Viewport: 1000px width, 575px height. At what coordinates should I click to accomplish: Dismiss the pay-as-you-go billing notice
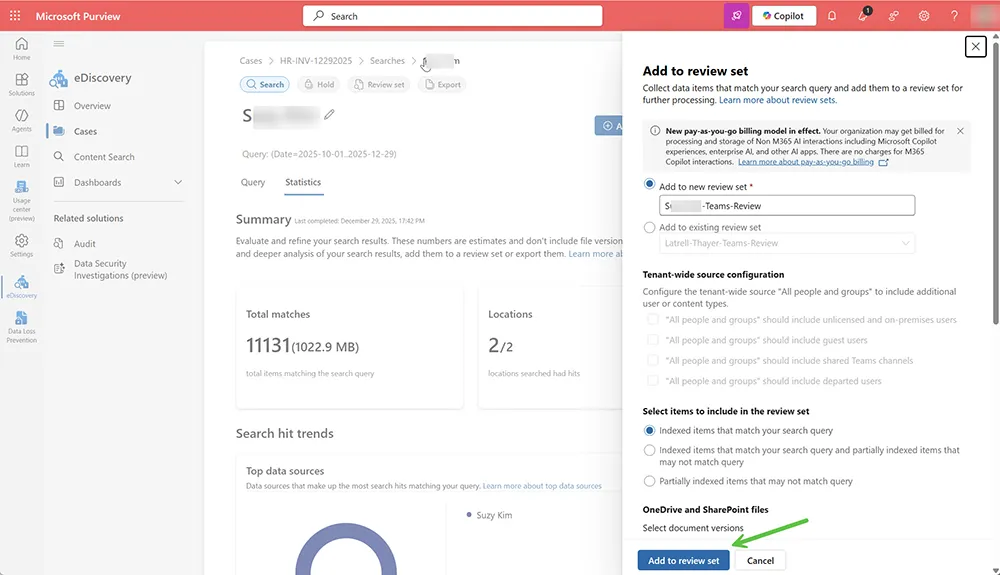(960, 131)
